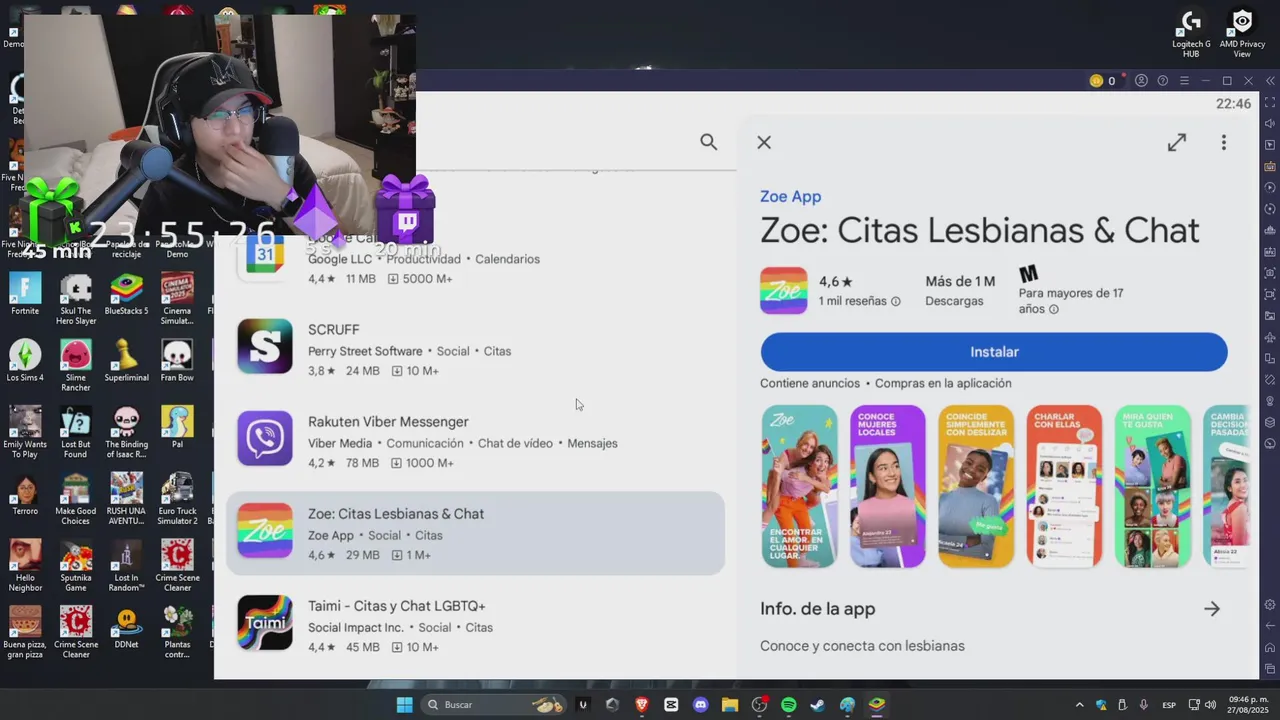
Task: Open the DDNet desktop shortcut
Action: [126, 628]
